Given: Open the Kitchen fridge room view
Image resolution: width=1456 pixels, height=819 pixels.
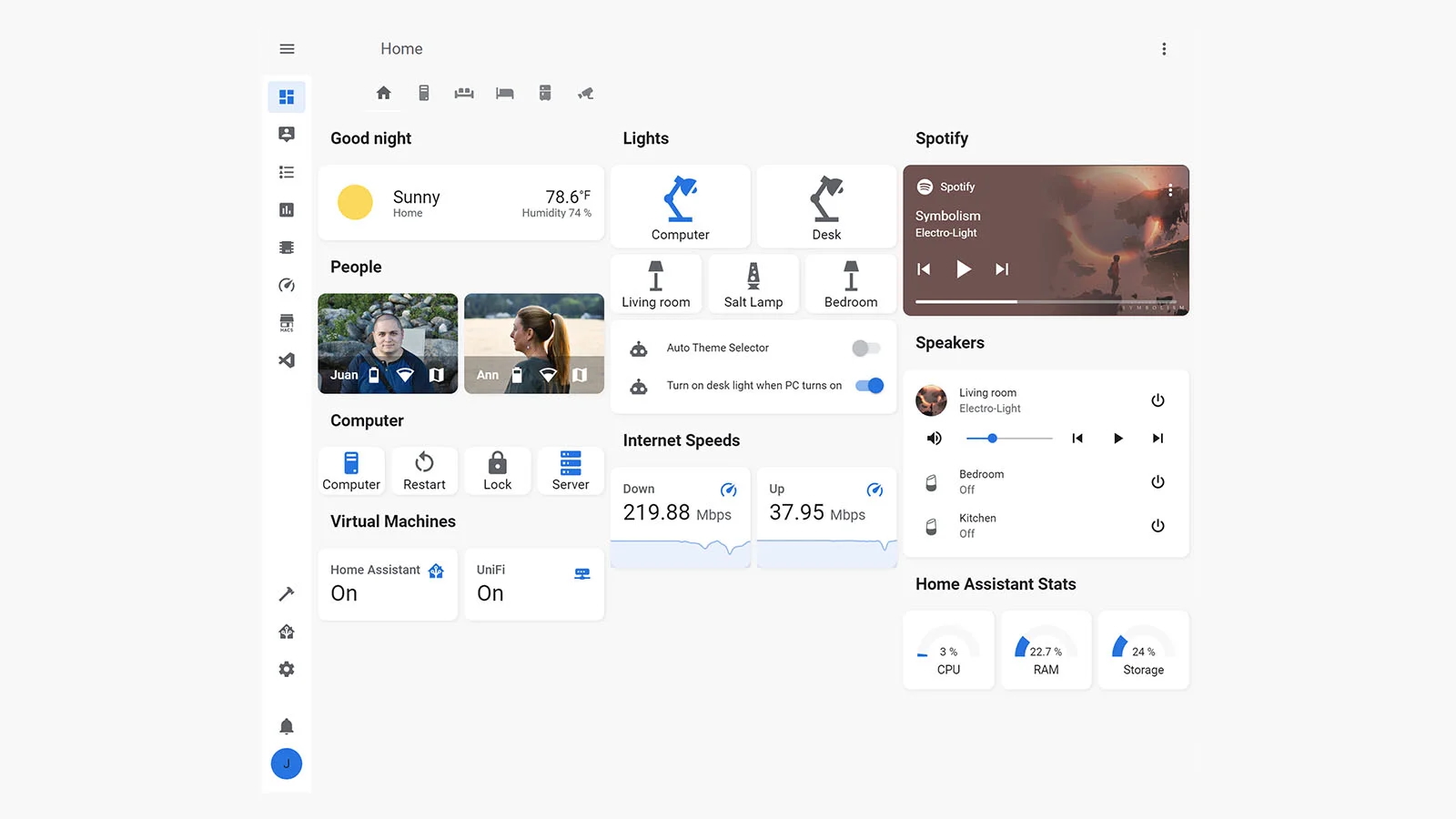Looking at the screenshot, I should pyautogui.click(x=544, y=93).
